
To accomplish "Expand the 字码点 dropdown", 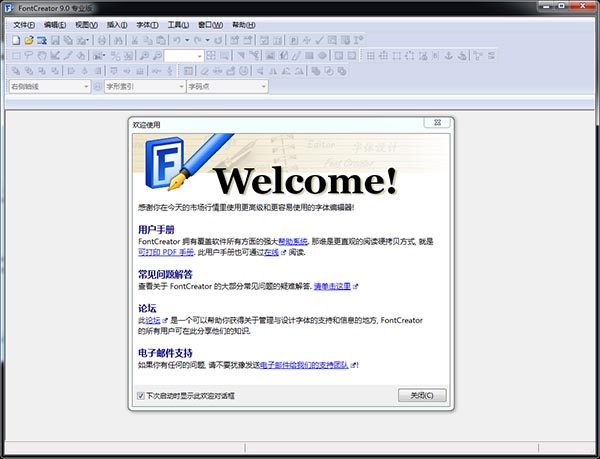I will point(263,87).
